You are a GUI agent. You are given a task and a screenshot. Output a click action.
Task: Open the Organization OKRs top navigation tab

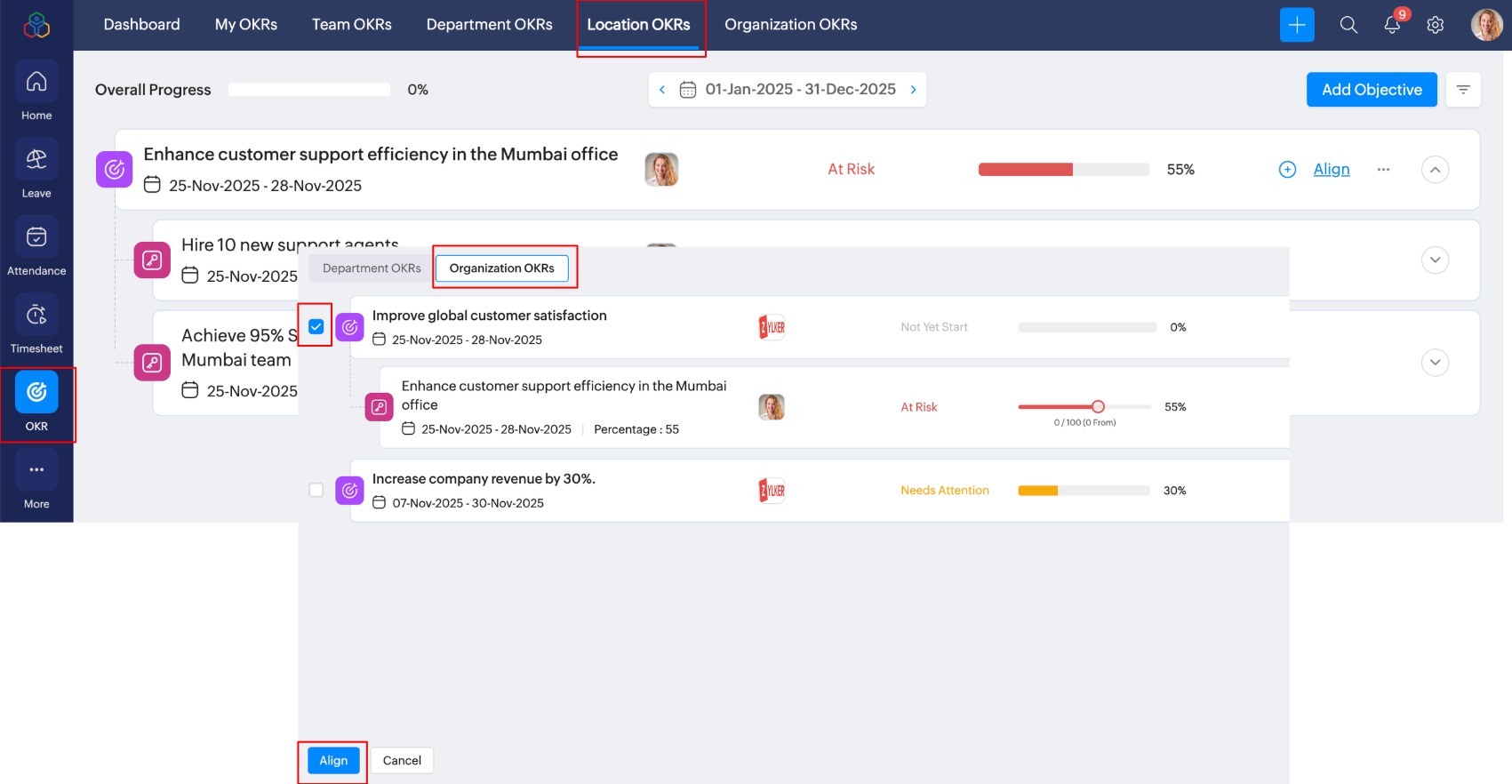790,25
